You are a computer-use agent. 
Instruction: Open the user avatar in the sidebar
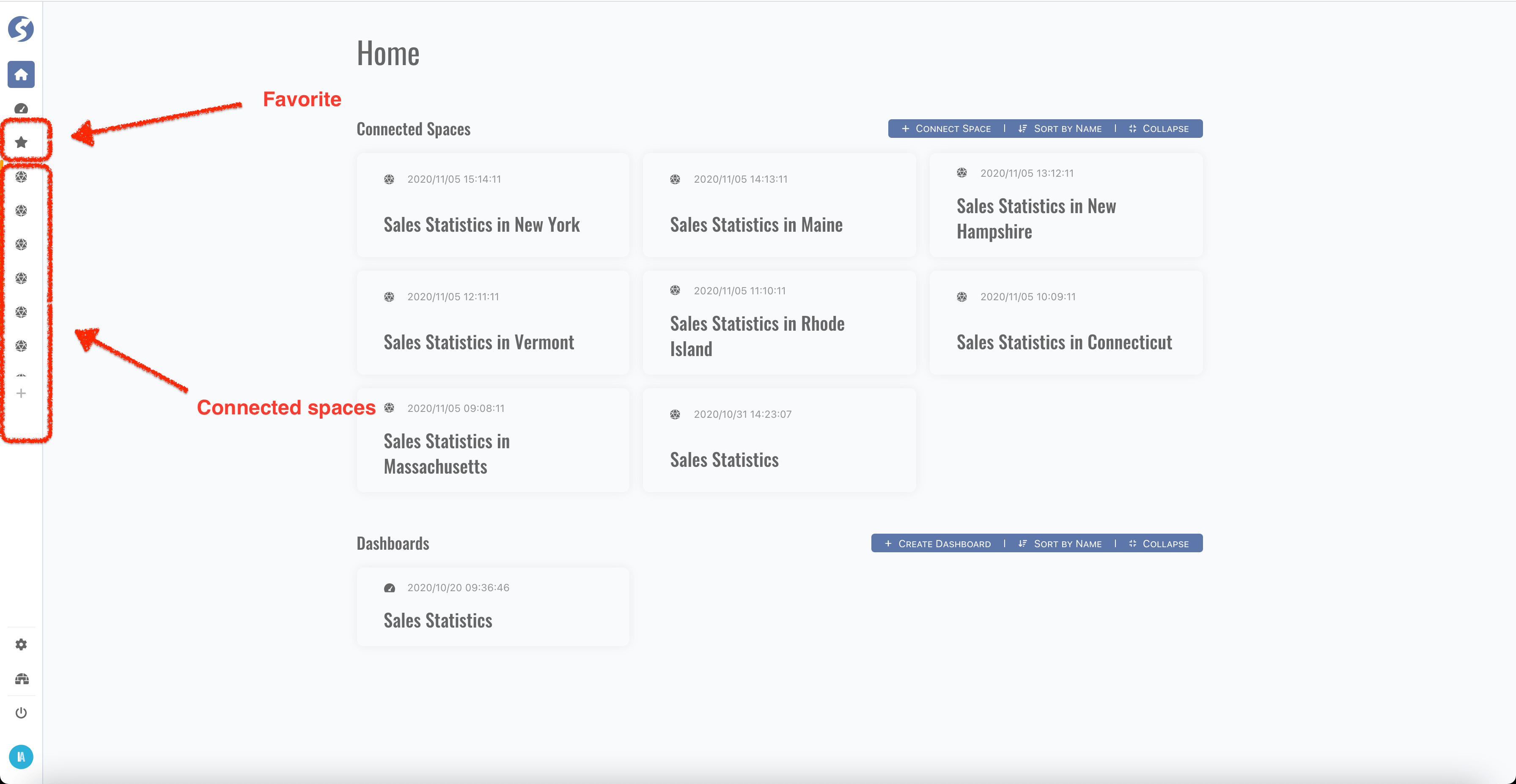click(21, 757)
